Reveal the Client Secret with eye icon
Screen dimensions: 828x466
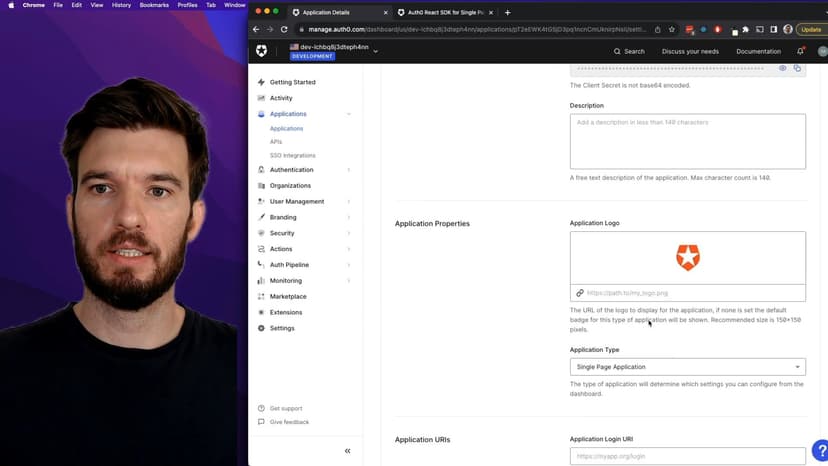(783, 68)
